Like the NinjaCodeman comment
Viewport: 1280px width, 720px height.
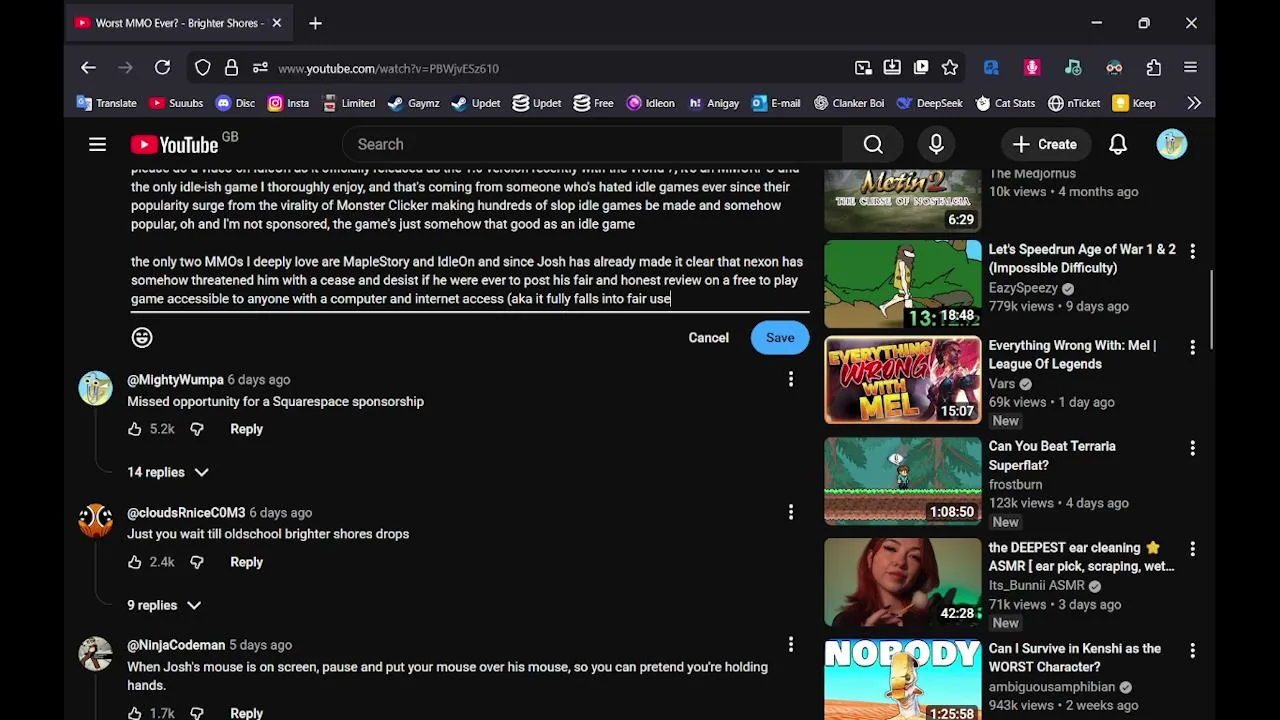click(135, 713)
